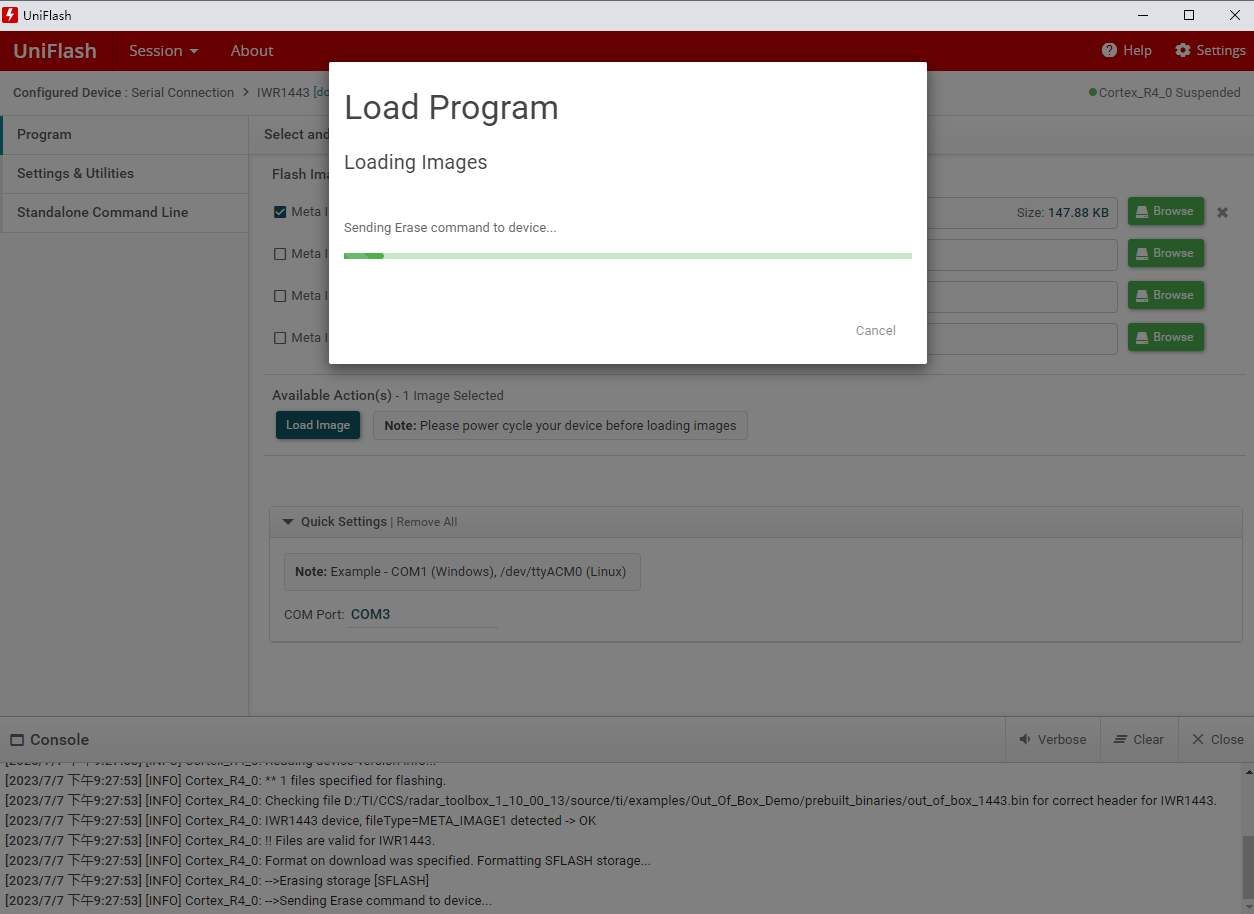Open the About menu item
1254x914 pixels.
[x=252, y=51]
